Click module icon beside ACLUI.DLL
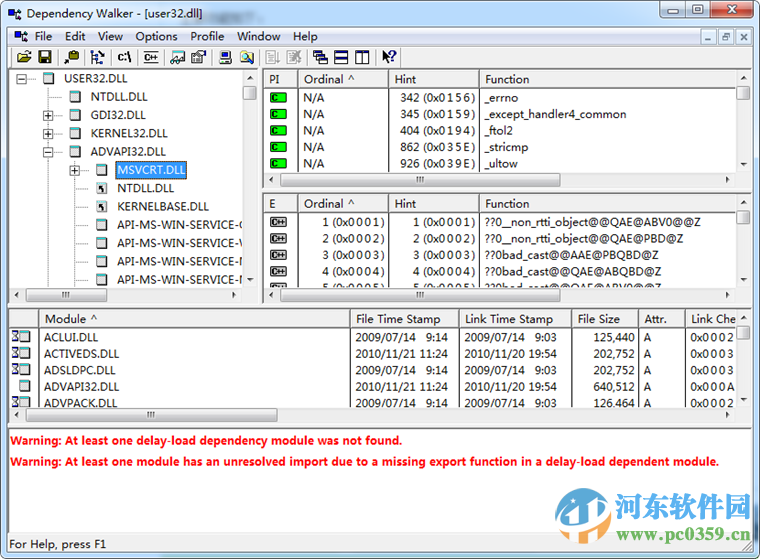Image resolution: width=760 pixels, height=559 pixels. [21, 336]
